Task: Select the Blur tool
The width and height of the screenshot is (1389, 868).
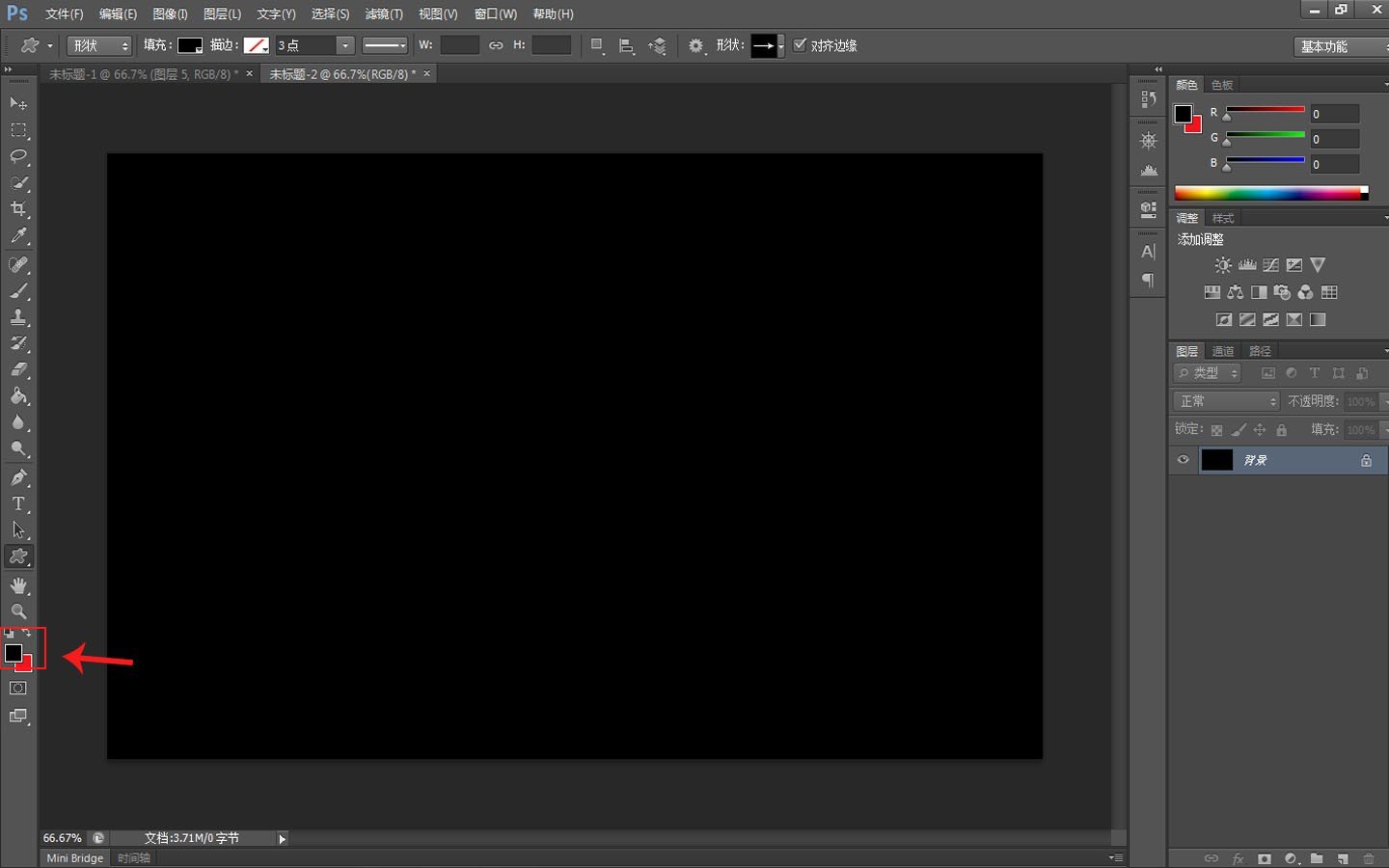Action: pyautogui.click(x=18, y=422)
